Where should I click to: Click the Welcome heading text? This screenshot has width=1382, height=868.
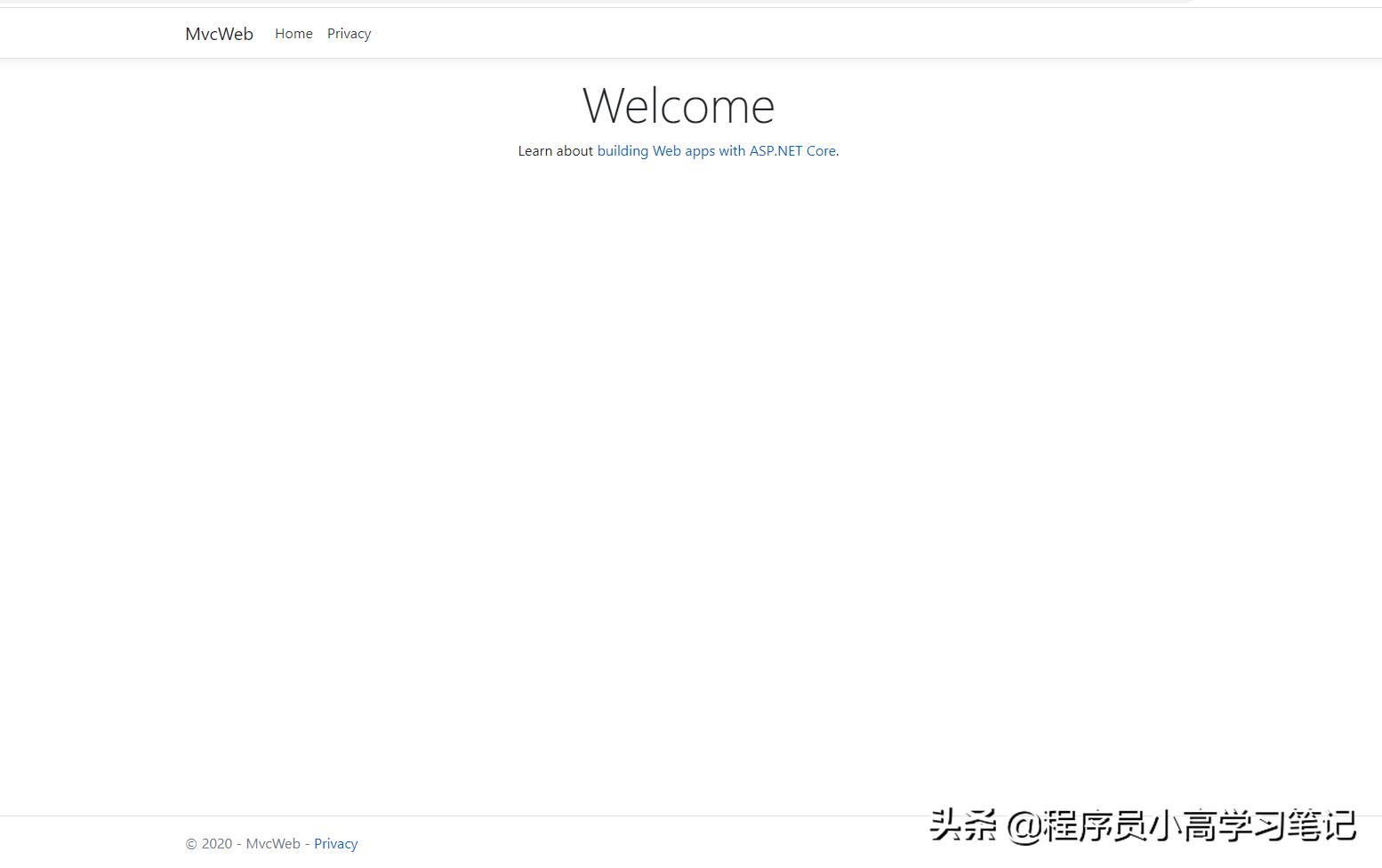(x=678, y=105)
